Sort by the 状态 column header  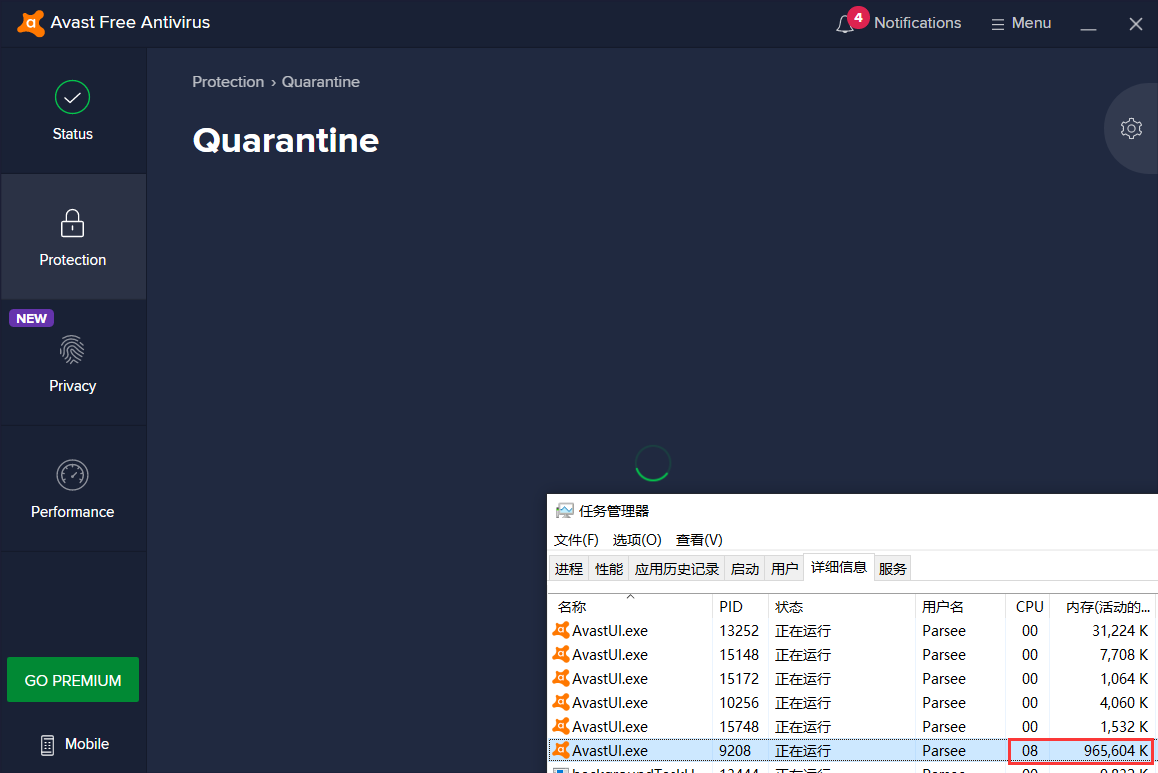tap(842, 607)
